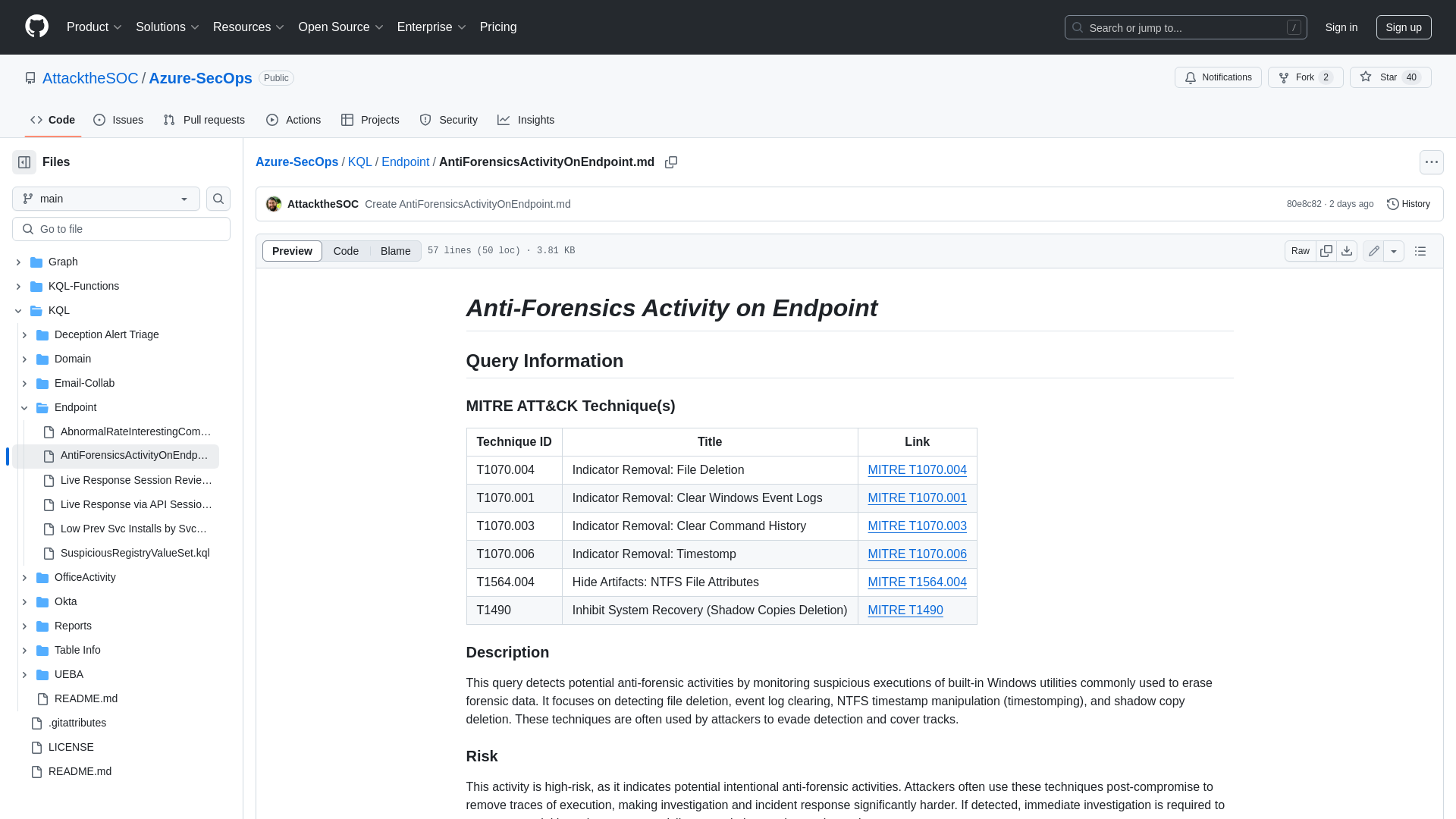Open Low Prev Svc Installs file
Screen dimensions: 1456x819
[133, 529]
